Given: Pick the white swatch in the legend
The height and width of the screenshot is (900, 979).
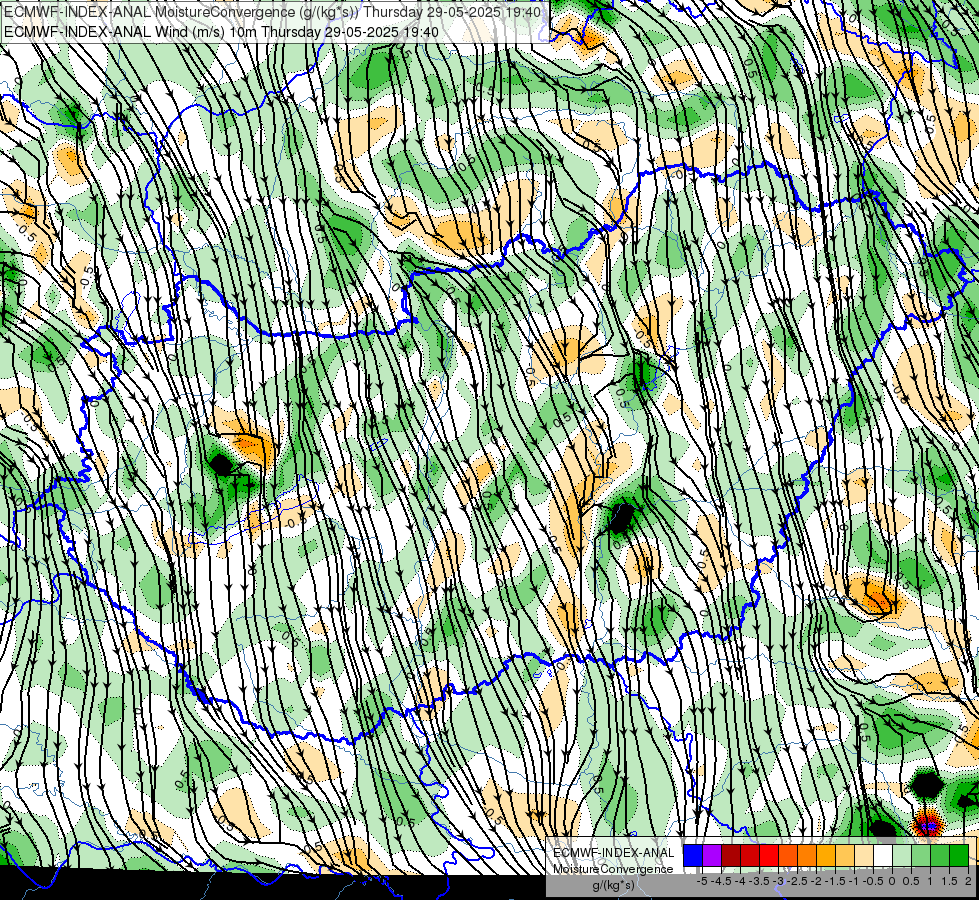Looking at the screenshot, I should [883, 856].
